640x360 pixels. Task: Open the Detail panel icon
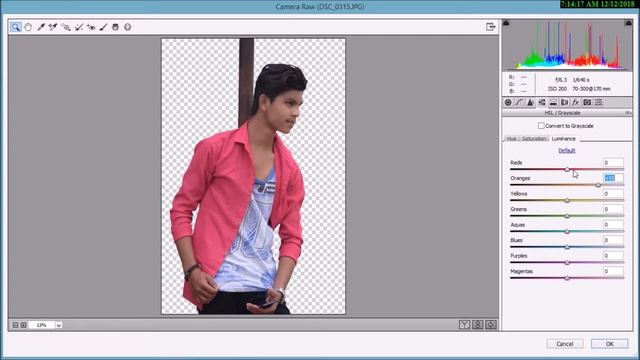coord(530,102)
